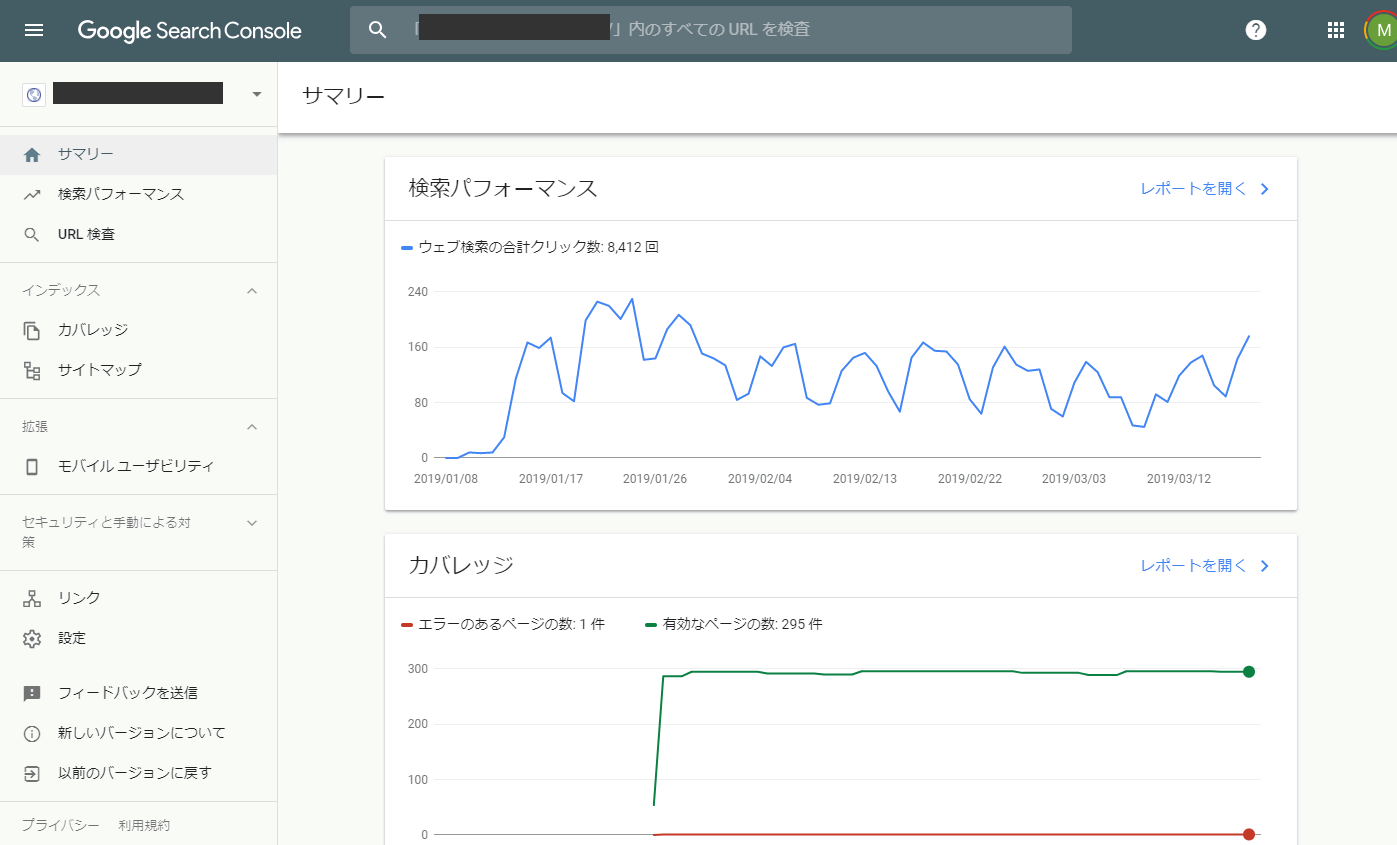Collapse the インデックス section
The width and height of the screenshot is (1397, 845).
point(252,290)
